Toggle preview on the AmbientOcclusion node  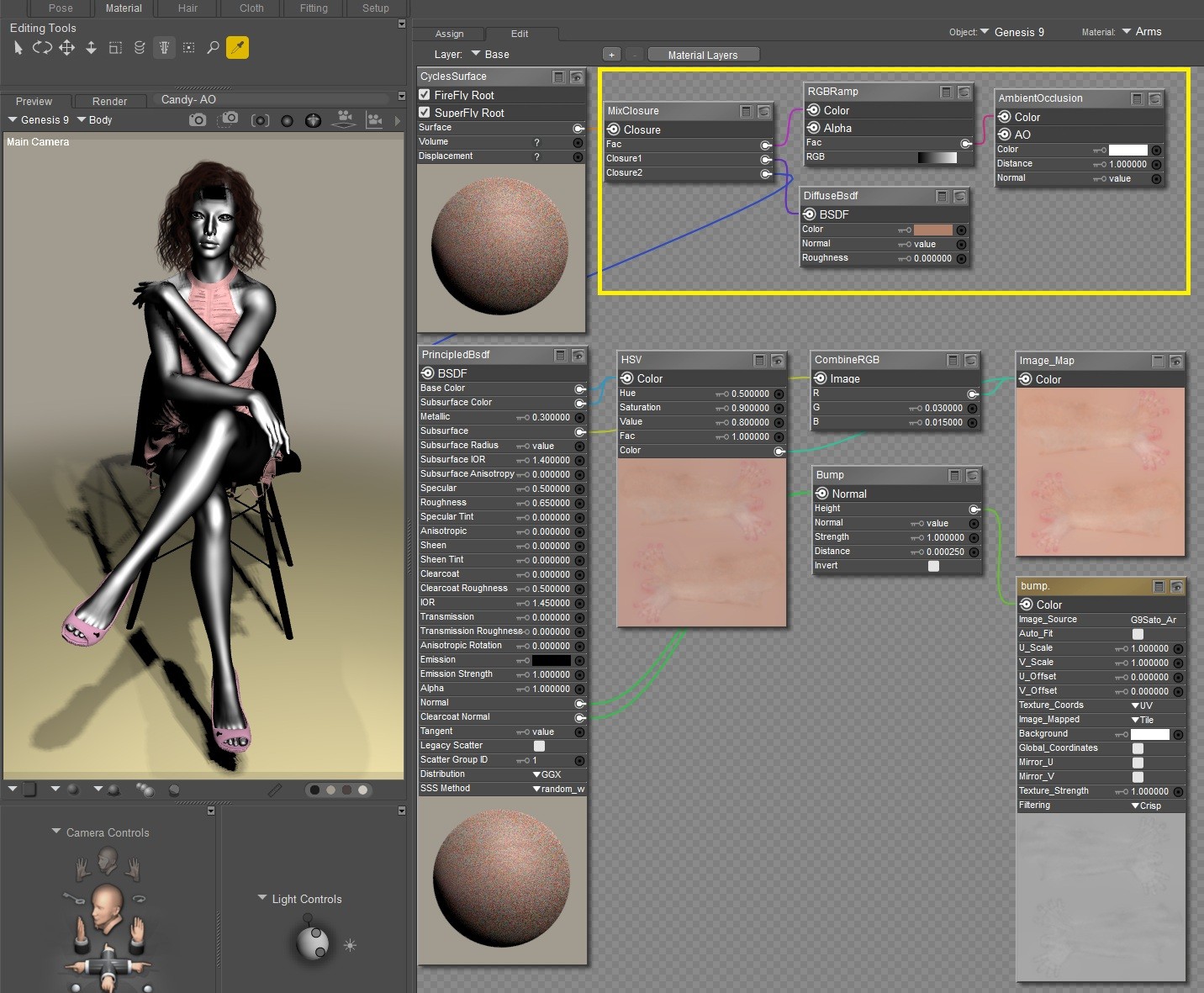coord(1154,99)
